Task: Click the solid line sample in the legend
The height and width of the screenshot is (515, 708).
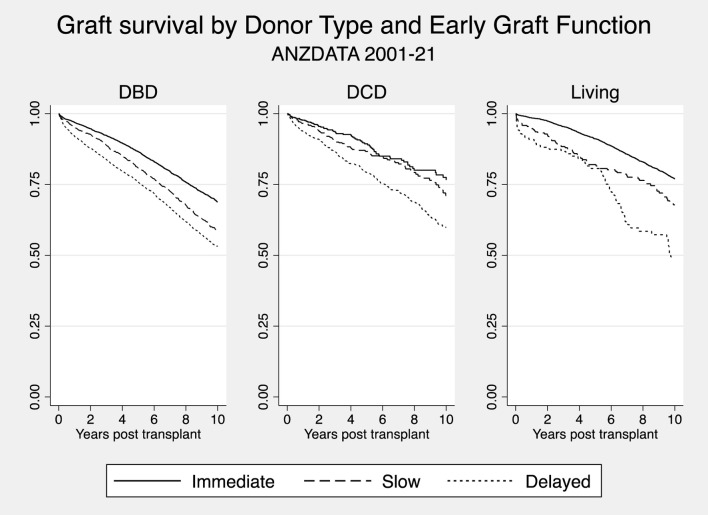Action: [147, 482]
